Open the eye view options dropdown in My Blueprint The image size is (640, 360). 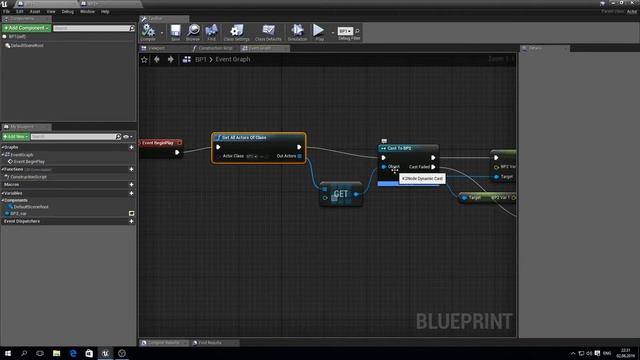pos(128,137)
